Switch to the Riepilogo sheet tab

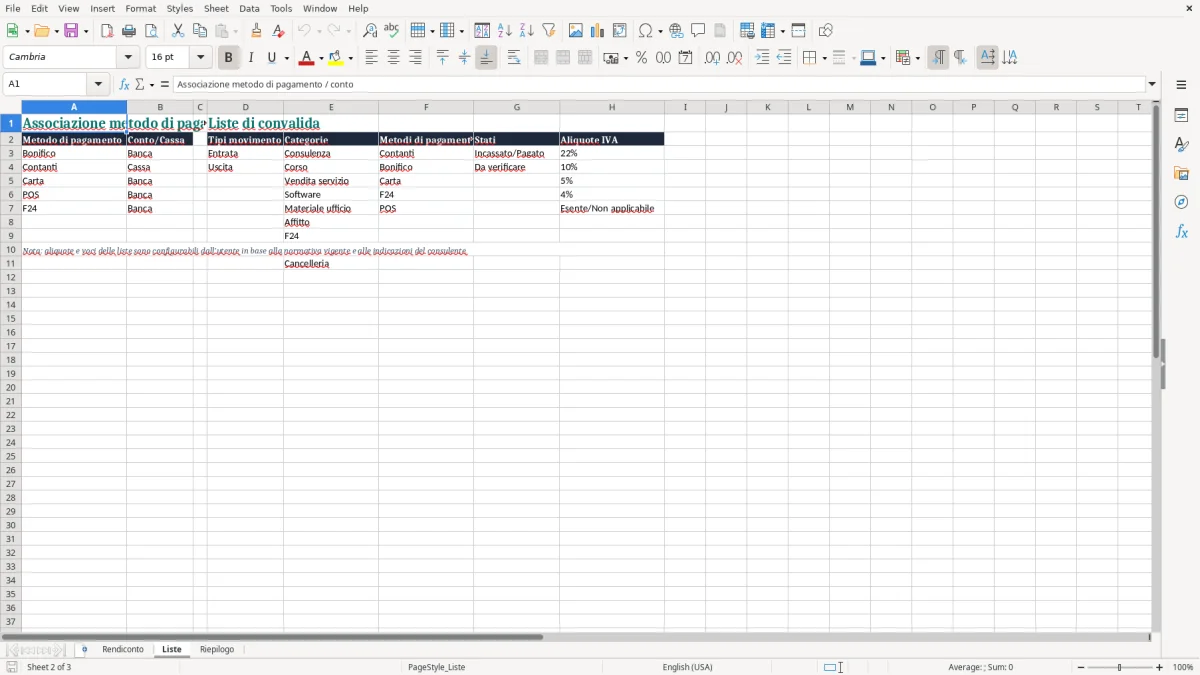pos(217,650)
